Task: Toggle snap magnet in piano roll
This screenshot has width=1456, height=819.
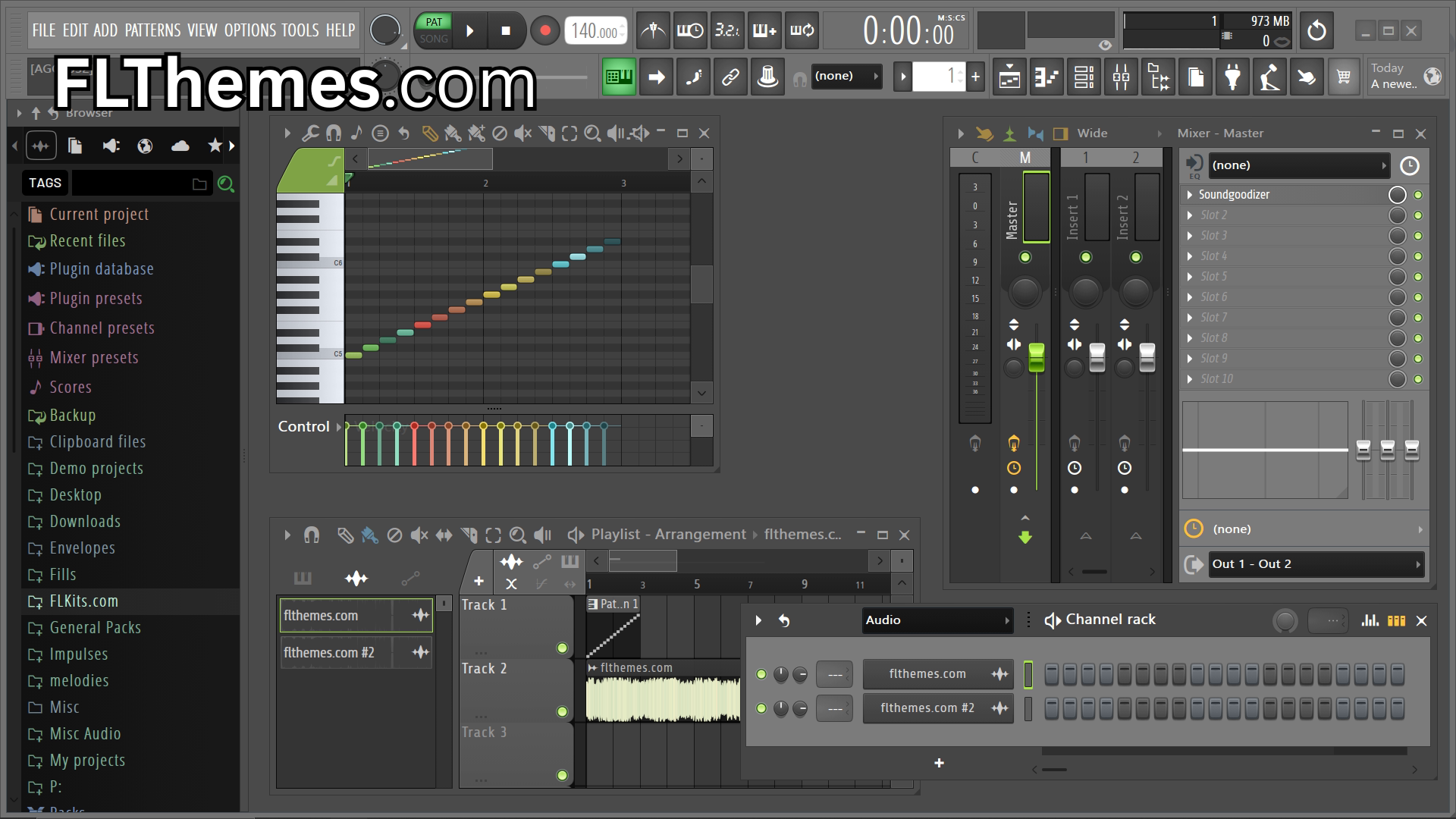Action: 333,133
